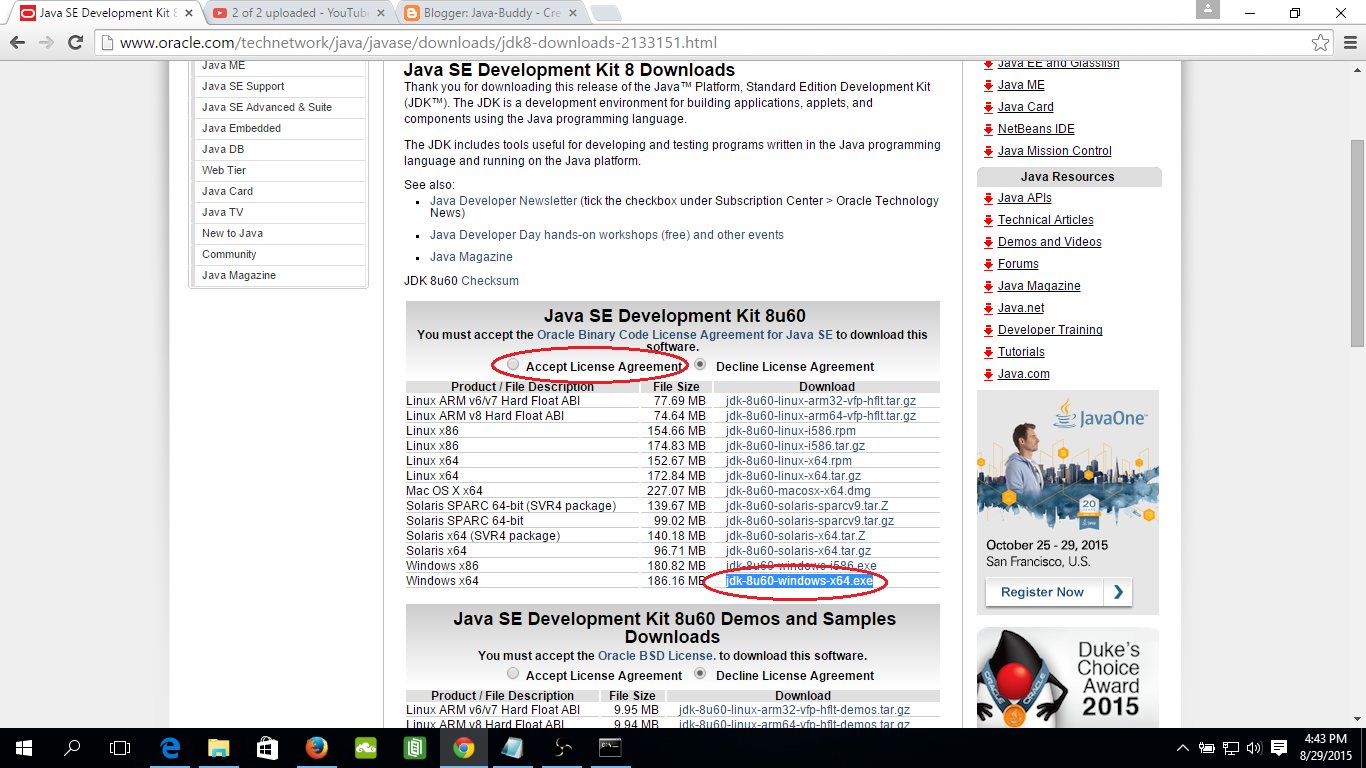Viewport: 1366px width, 768px height.
Task: Switch to Firefox on the taskbar
Action: (x=316, y=747)
